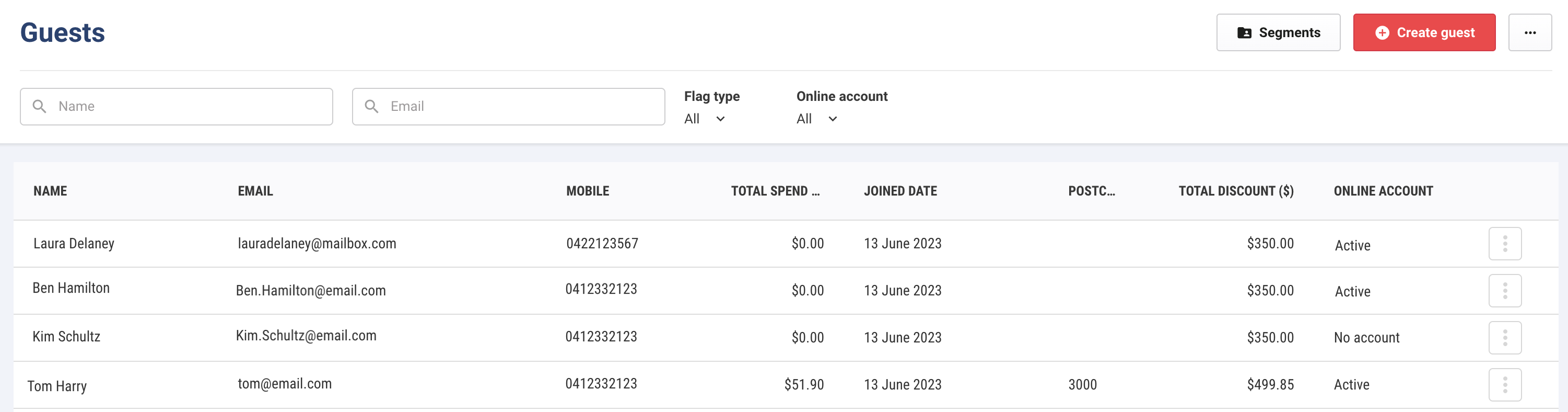1568x412 pixels.
Task: Click postcode 3000 in Tom Harry row
Action: pos(1082,385)
